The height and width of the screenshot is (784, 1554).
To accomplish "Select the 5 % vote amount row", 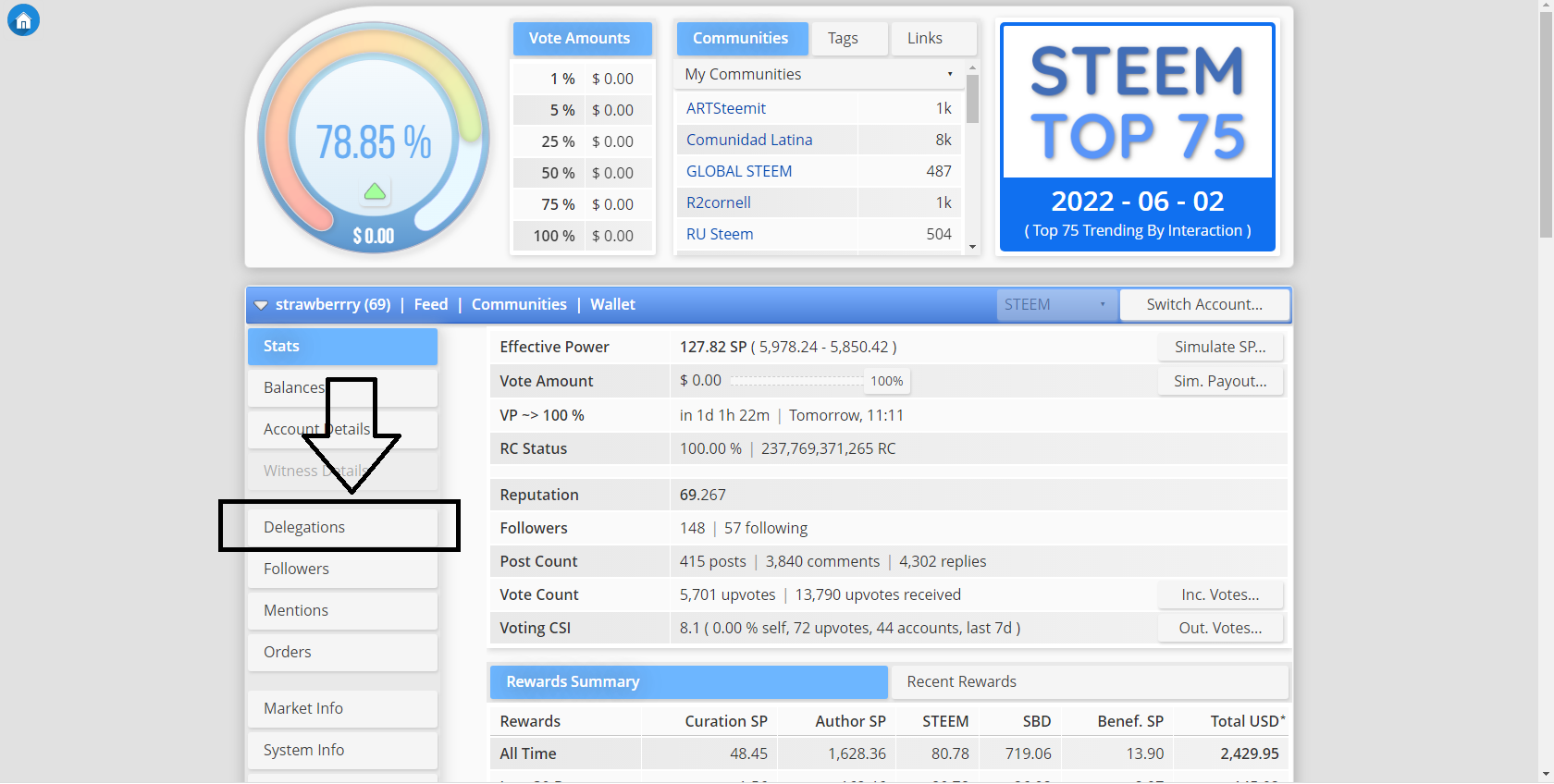I will [583, 110].
